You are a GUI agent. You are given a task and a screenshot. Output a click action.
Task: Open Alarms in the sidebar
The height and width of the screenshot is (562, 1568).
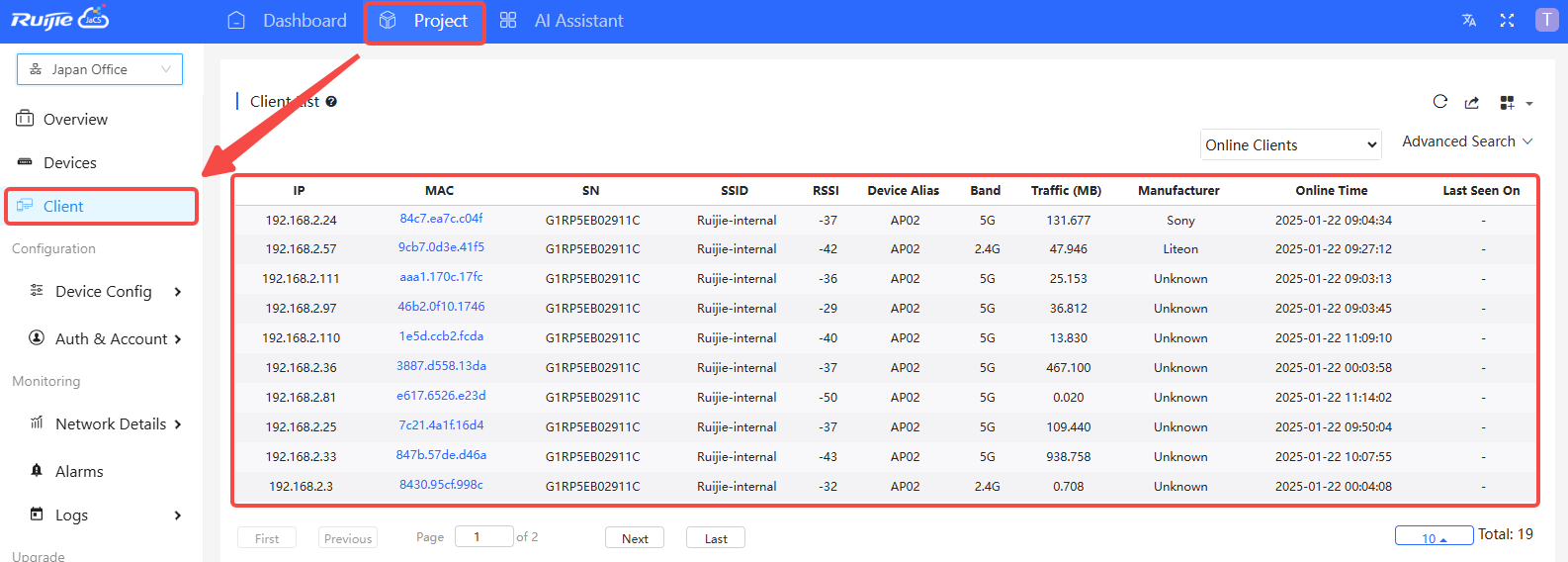coord(79,472)
